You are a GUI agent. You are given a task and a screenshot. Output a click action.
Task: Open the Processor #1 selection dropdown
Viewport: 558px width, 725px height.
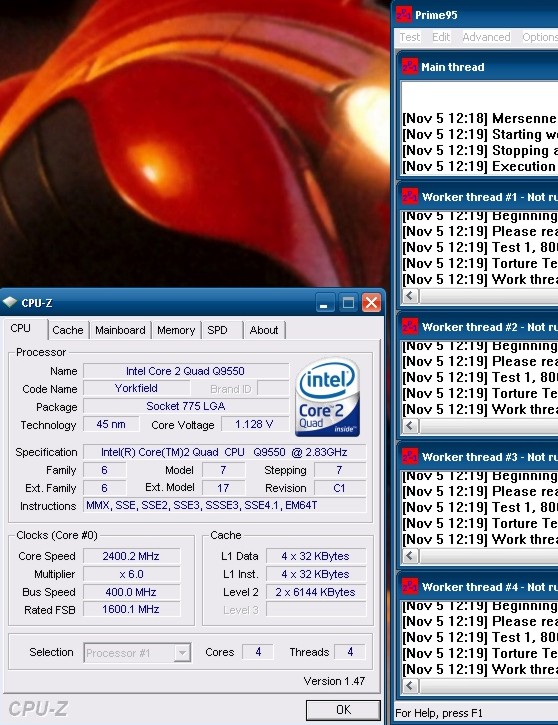pos(137,653)
